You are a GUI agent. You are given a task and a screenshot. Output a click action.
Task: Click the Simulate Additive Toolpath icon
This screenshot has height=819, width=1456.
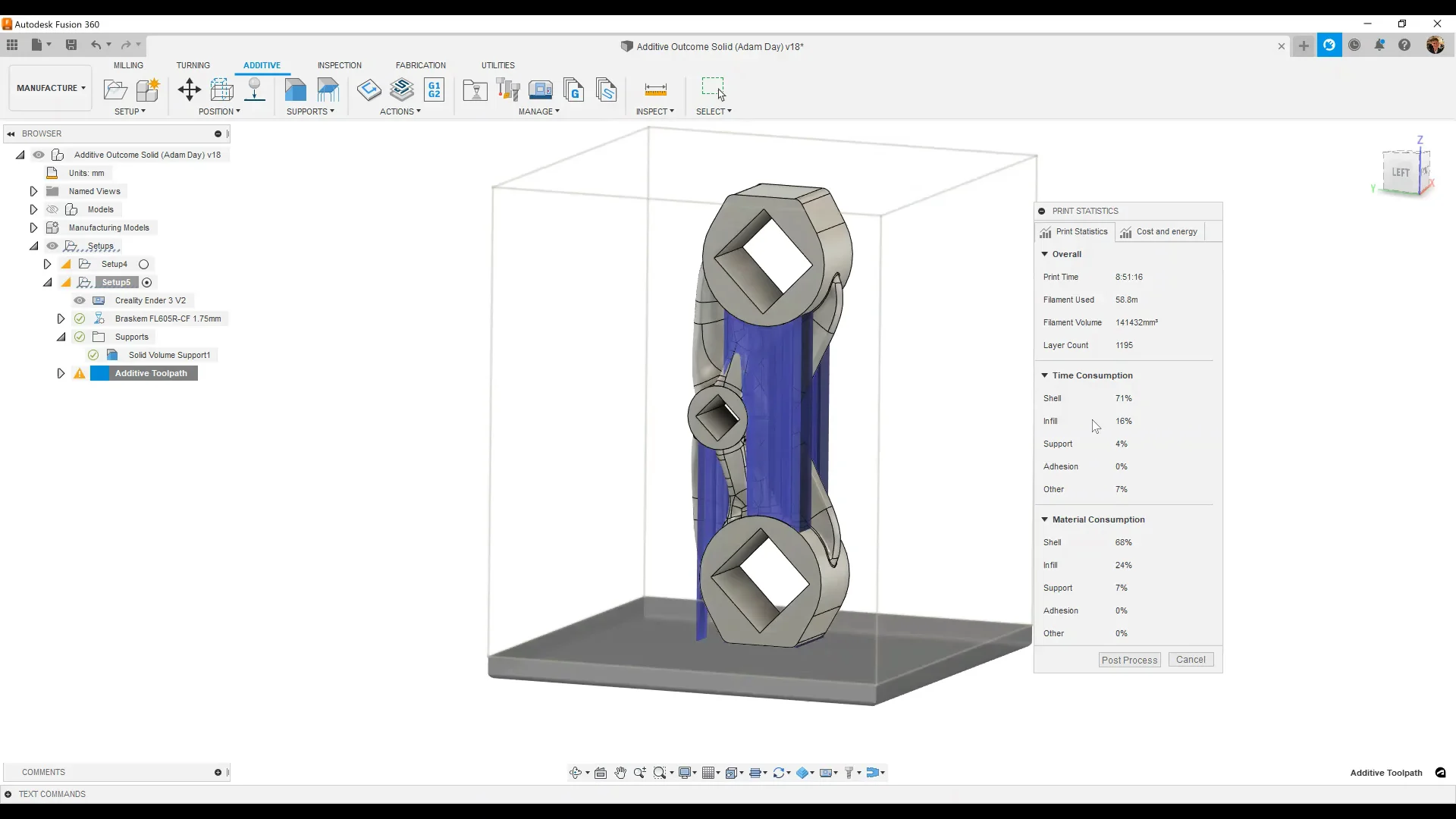click(402, 89)
